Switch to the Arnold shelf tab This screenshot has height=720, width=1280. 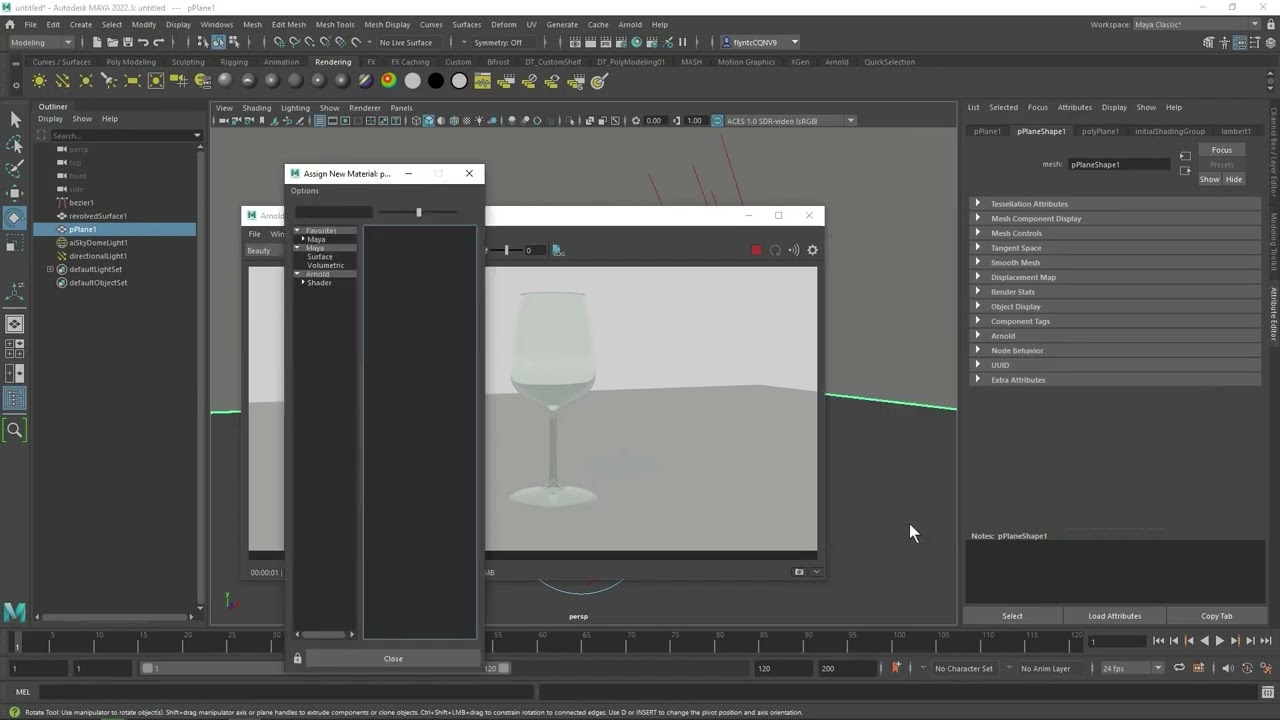(x=836, y=62)
